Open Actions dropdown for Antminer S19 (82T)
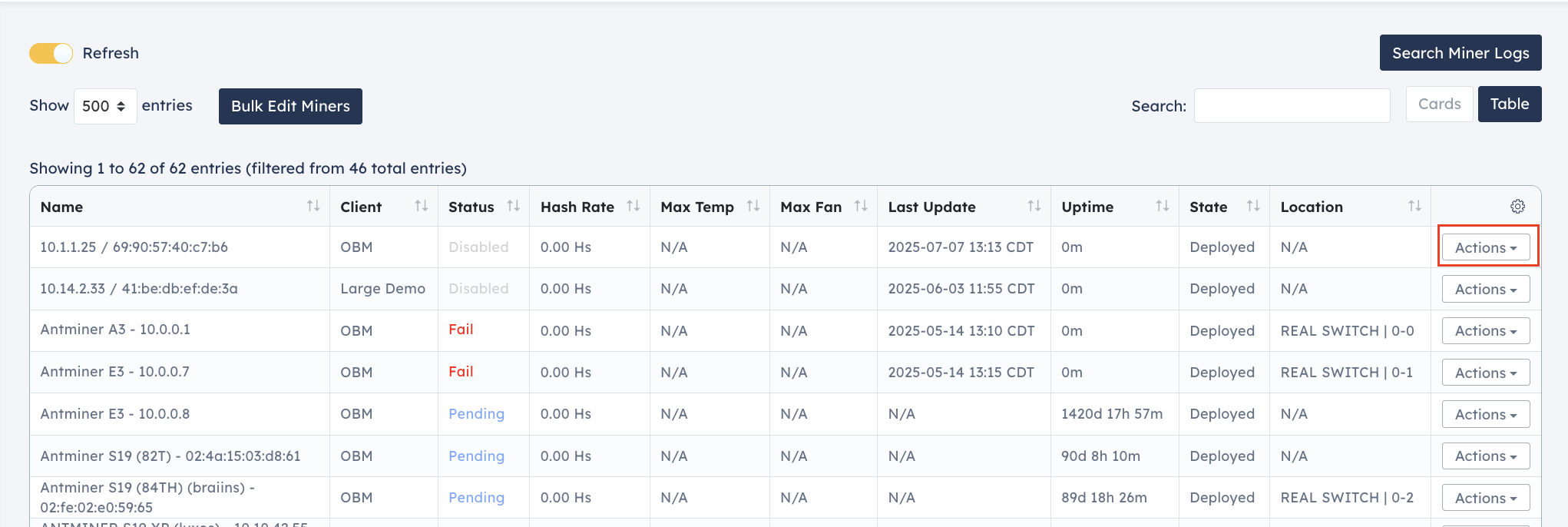The height and width of the screenshot is (527, 1568). (1486, 456)
